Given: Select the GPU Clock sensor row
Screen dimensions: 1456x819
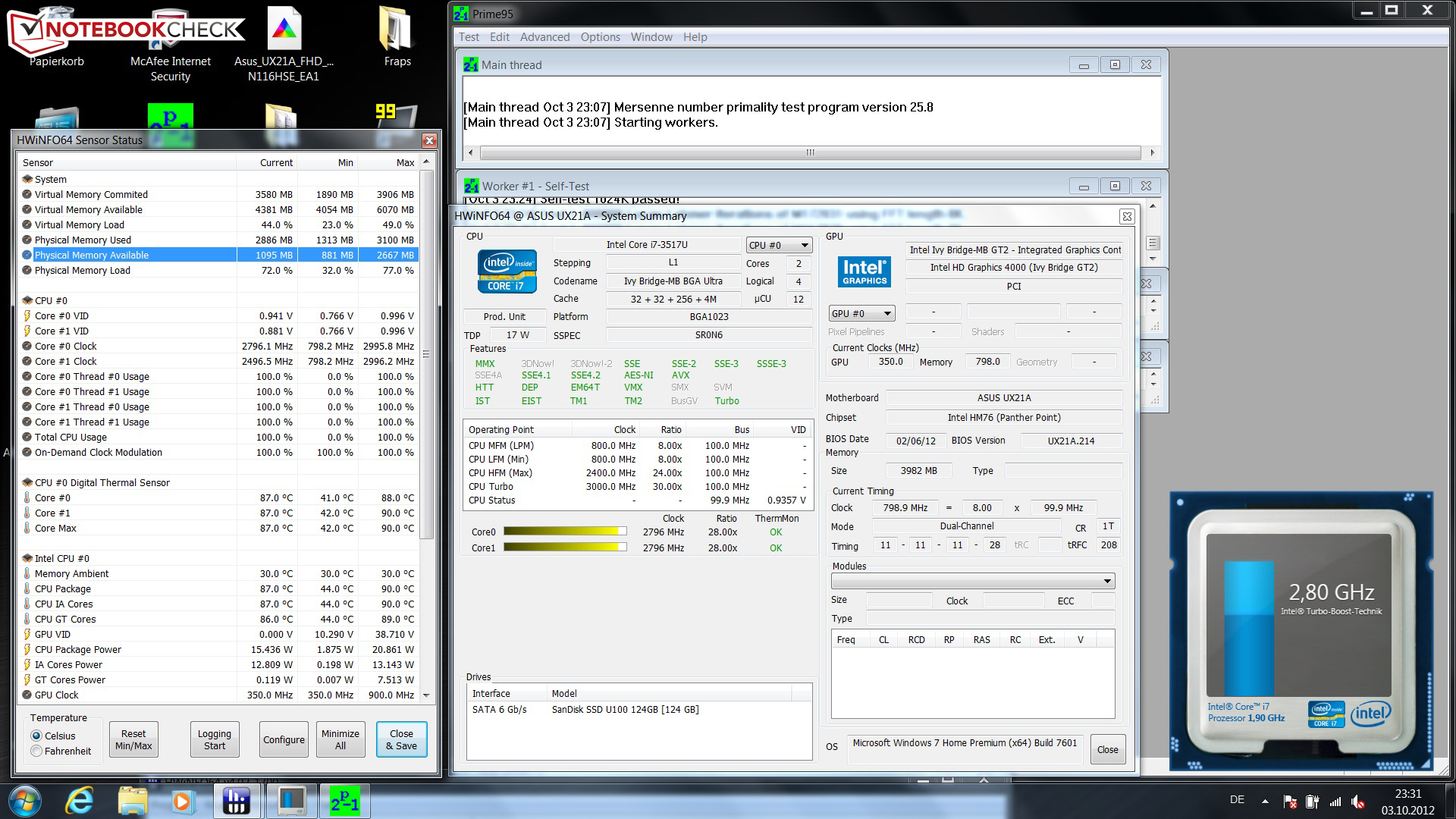Looking at the screenshot, I should (218, 695).
